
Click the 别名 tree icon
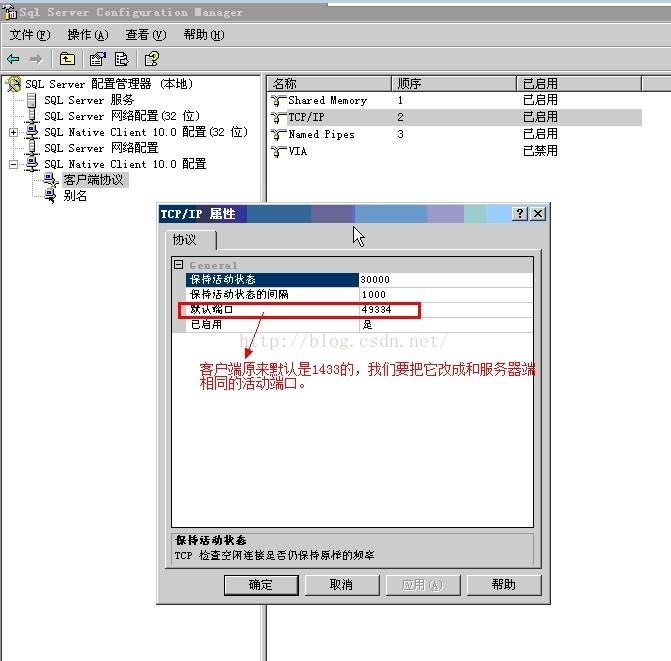[x=50, y=196]
